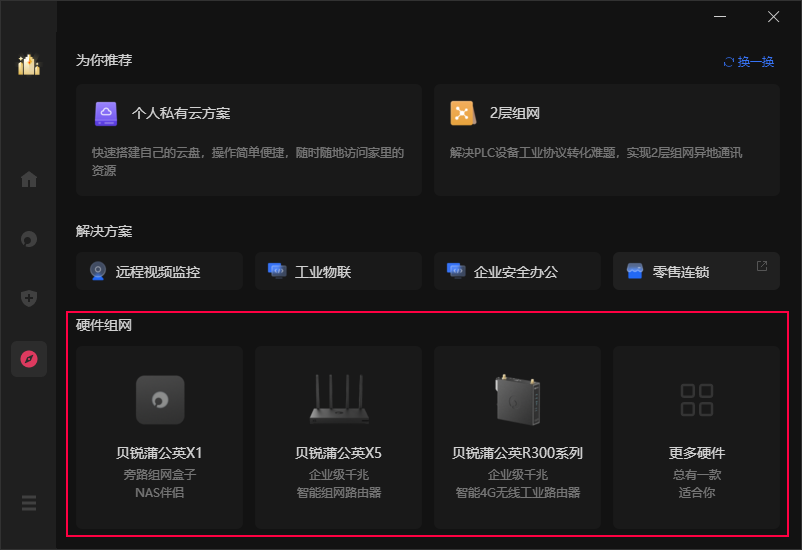Screen dimensions: 802x550
Task: Select the 更多硬件 title
Action: coord(697,453)
